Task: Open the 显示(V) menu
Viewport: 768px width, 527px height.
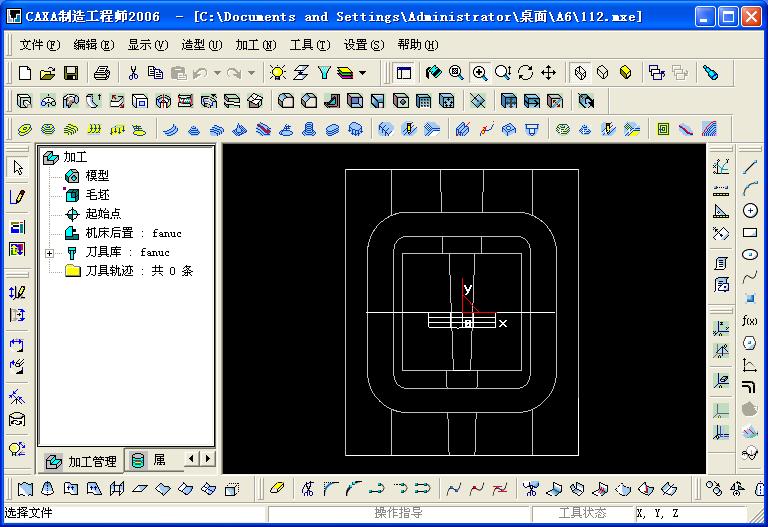Action: pyautogui.click(x=147, y=45)
